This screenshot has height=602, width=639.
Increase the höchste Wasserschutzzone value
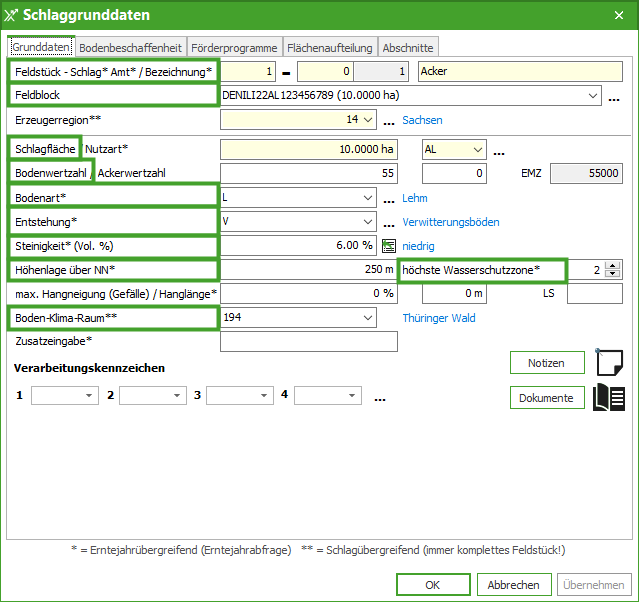pos(613,265)
